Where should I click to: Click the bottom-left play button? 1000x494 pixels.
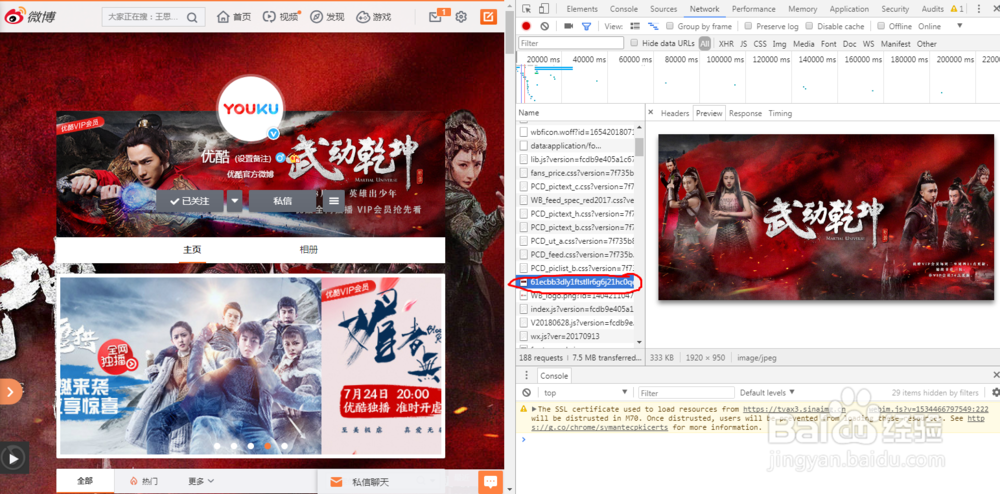[x=13, y=457]
